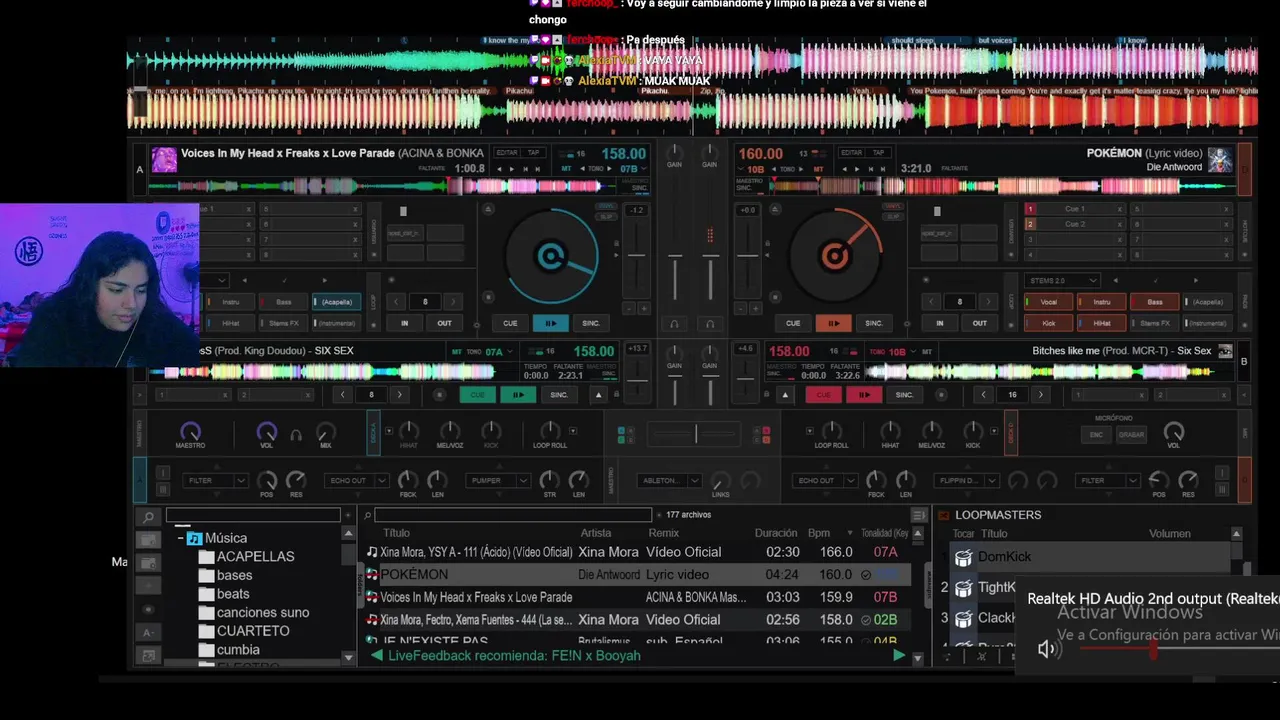Toggle Acapella stem pad on left deck
Viewport: 1280px width, 720px height.
point(336,302)
